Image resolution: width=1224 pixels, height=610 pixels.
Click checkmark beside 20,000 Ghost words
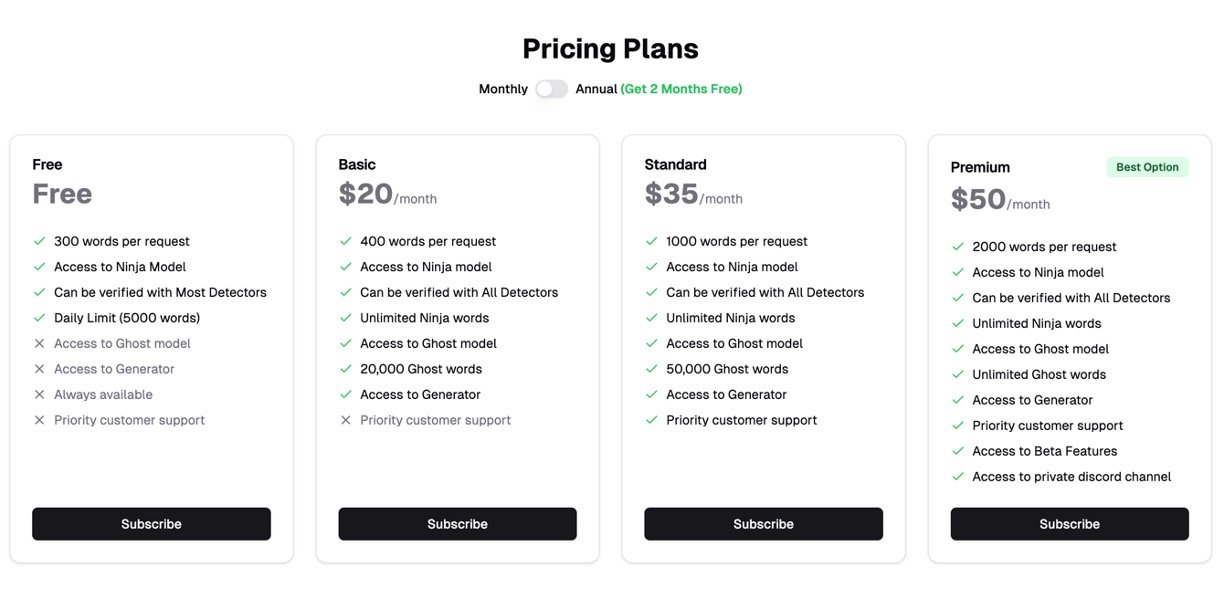[346, 369]
